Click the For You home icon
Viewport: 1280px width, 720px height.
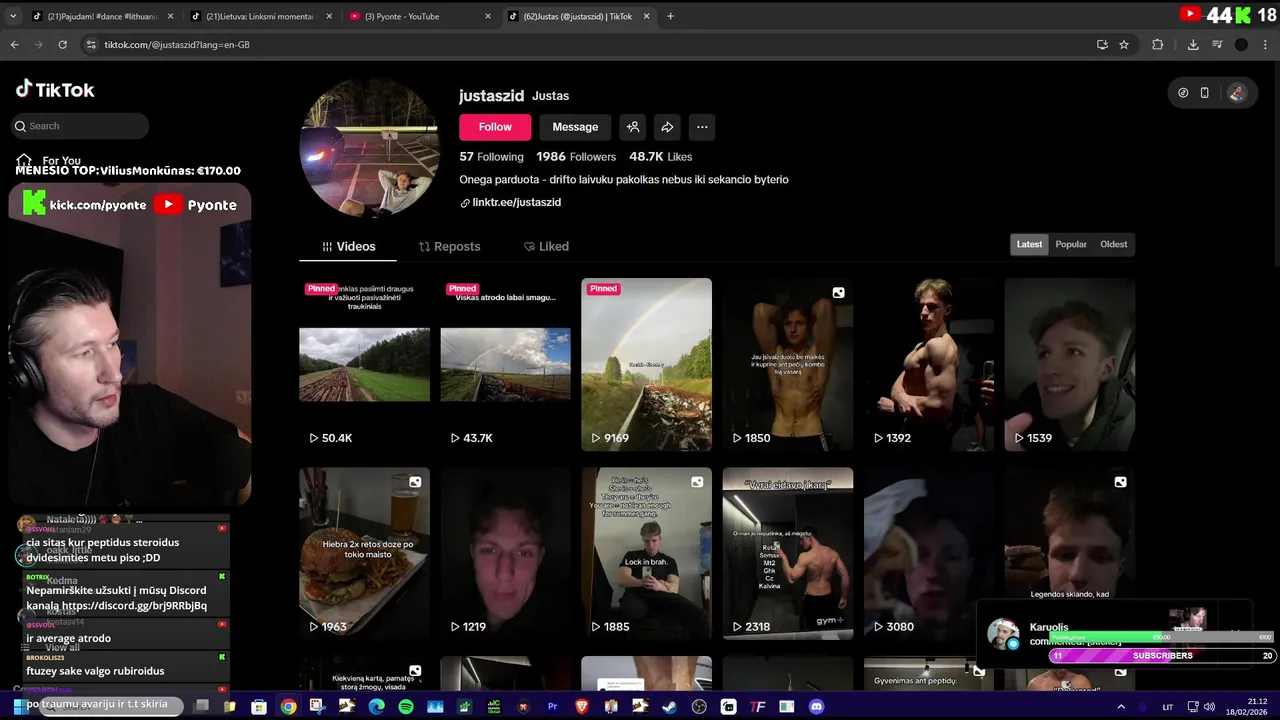pyautogui.click(x=24, y=160)
